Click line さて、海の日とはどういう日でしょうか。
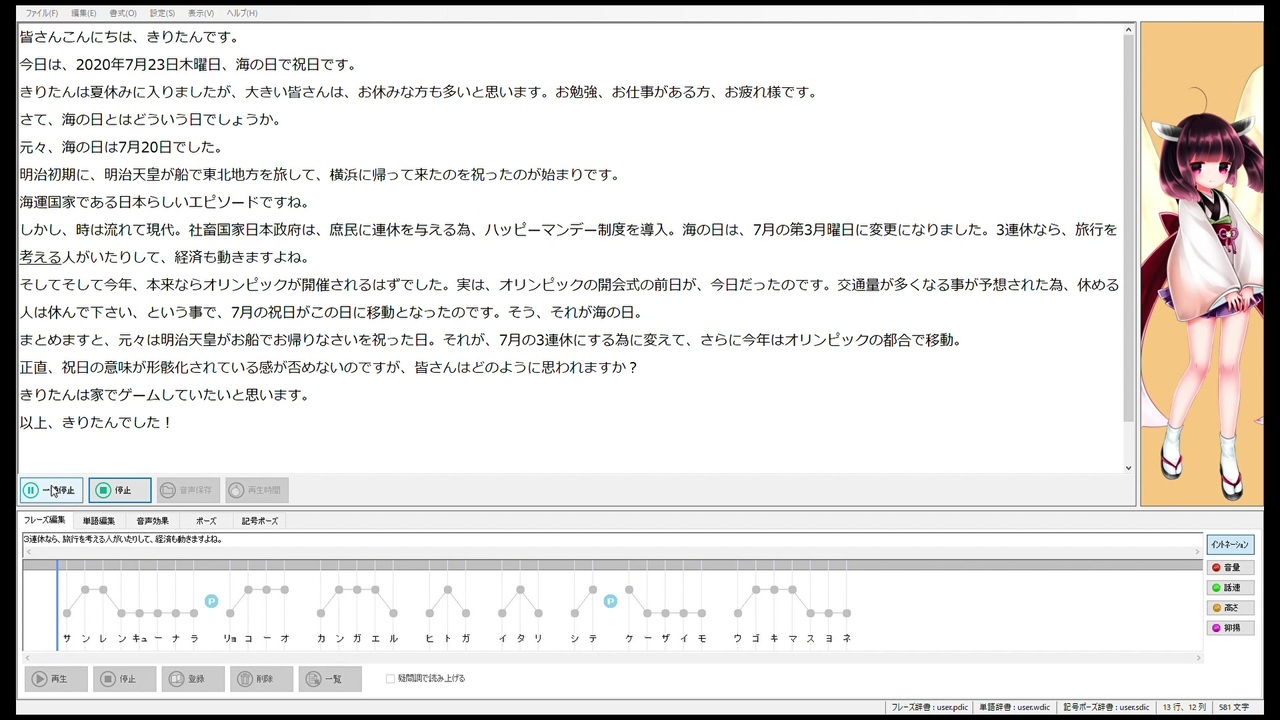 [150, 119]
